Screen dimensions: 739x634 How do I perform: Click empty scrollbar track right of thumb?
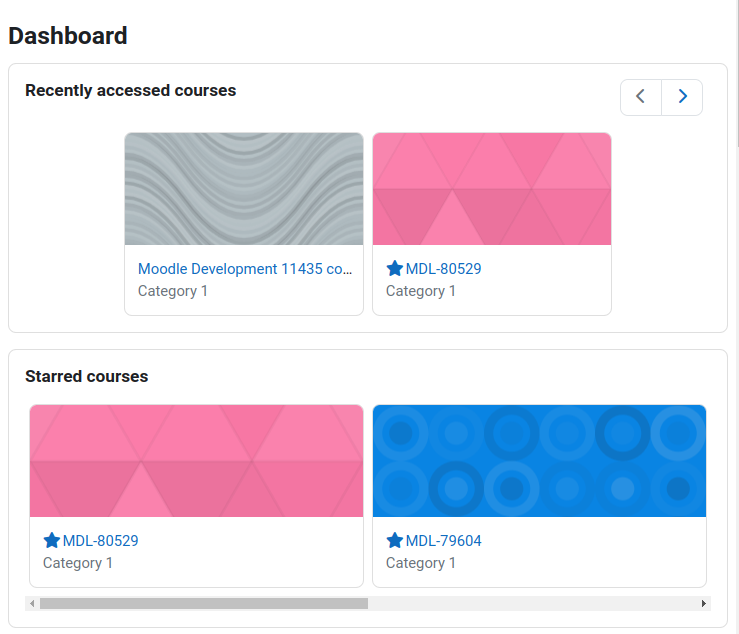click(x=533, y=603)
